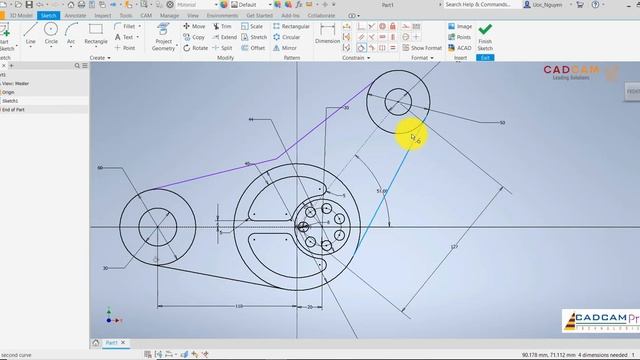Screen dimensions: 640x360
Task: Select the Dimension tool
Action: [327, 33]
